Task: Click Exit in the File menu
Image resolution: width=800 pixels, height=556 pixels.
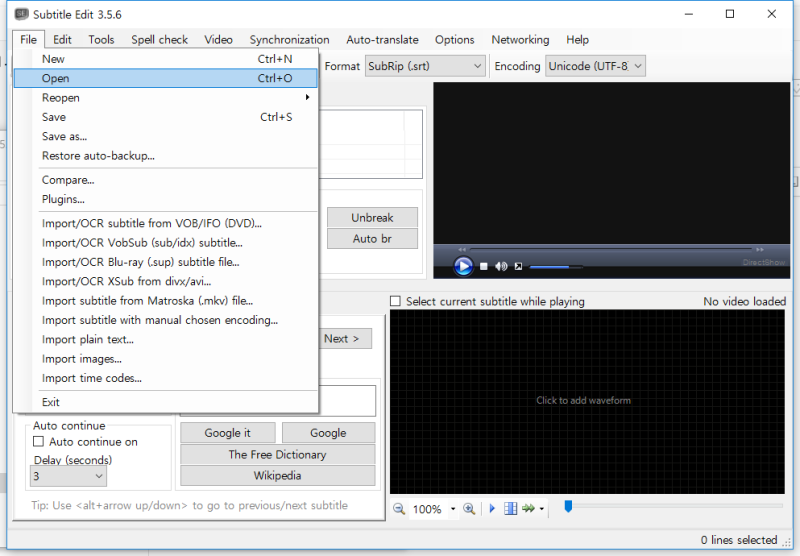Action: point(166,402)
